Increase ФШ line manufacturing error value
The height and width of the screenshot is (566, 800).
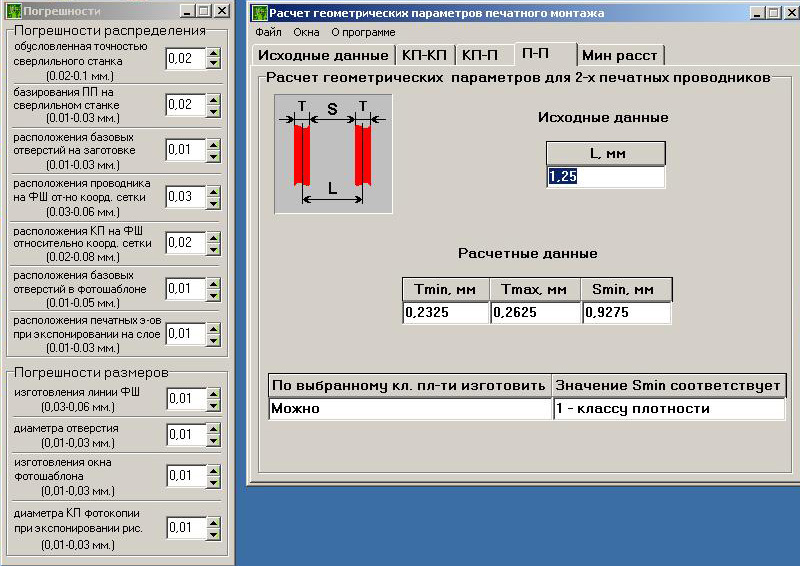click(x=213, y=394)
